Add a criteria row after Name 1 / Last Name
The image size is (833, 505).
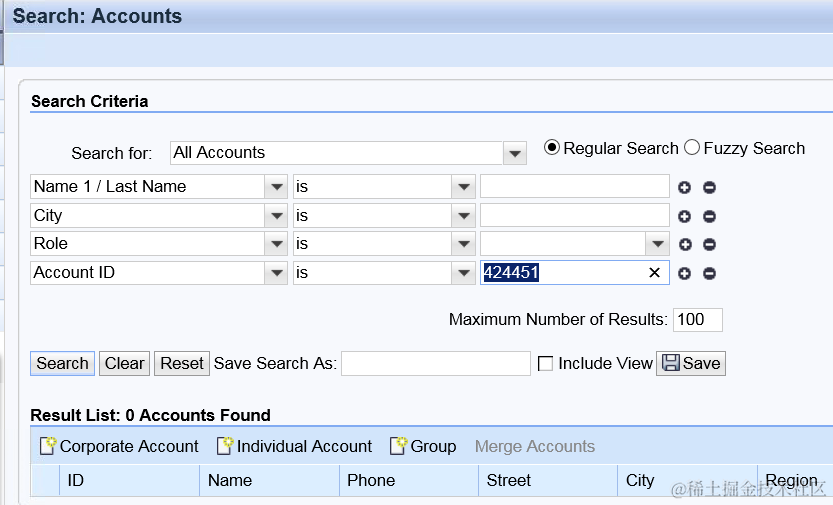684,187
